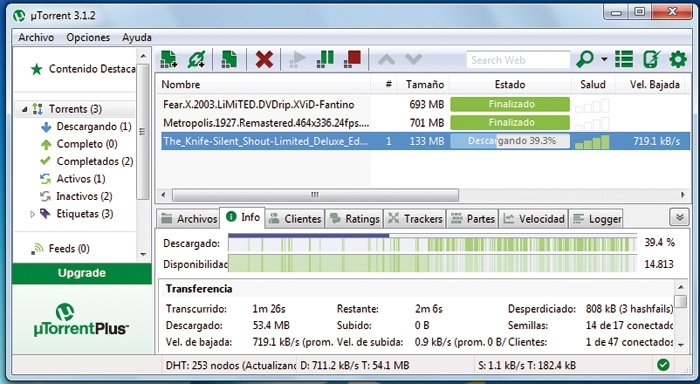Click the greyed Start torrent icon

[x=297, y=59]
